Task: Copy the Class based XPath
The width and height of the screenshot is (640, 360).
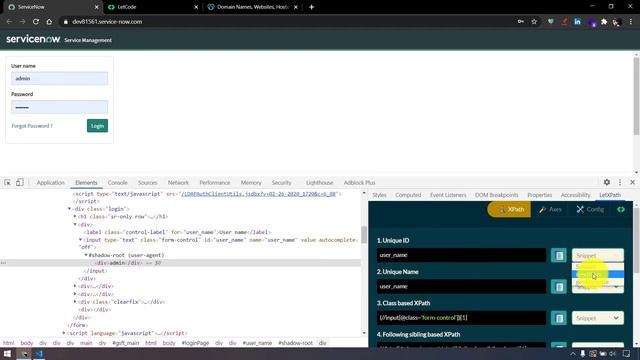Action: tap(559, 318)
